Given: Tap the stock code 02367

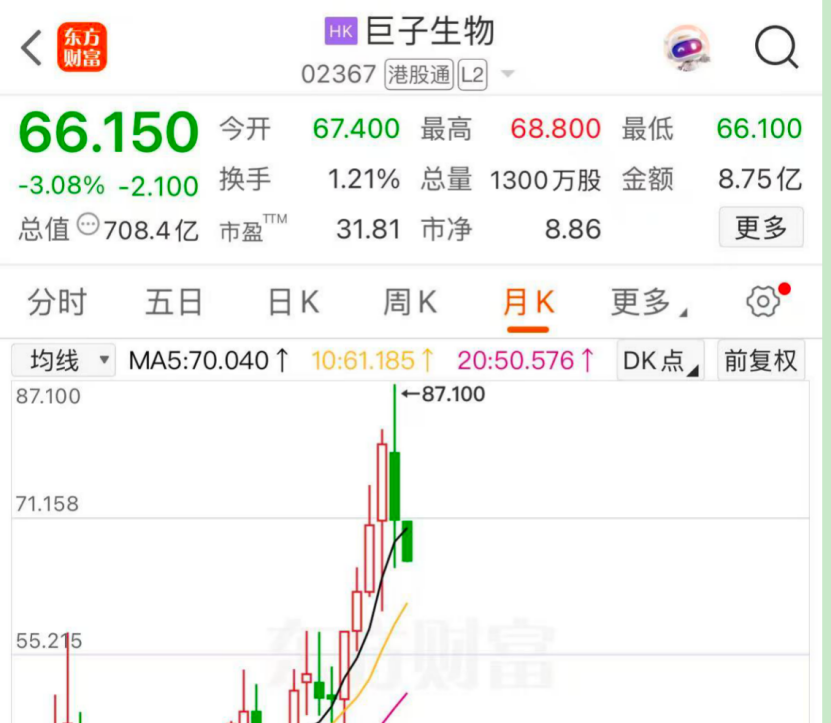Looking at the screenshot, I should tap(339, 74).
